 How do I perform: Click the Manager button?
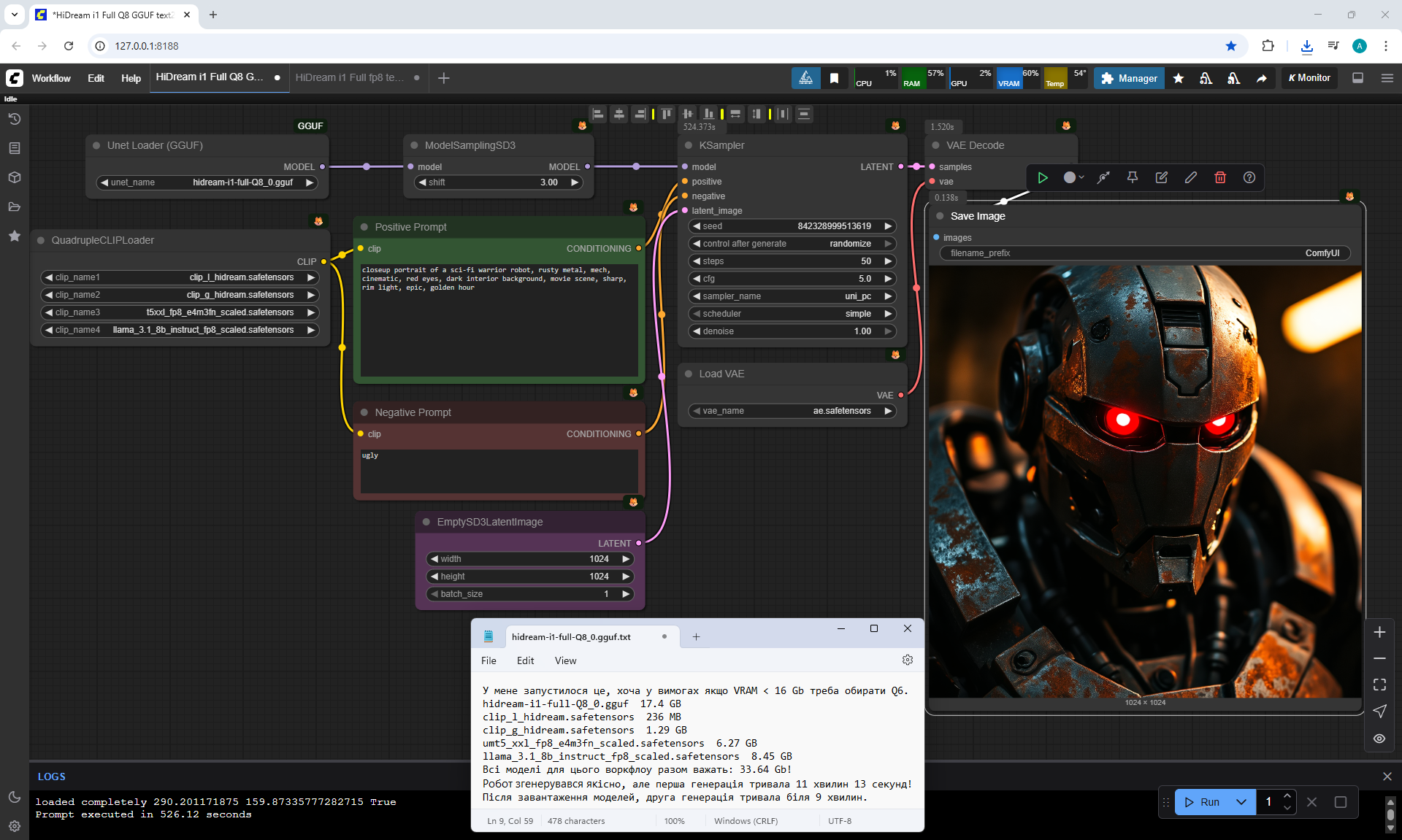(x=1129, y=78)
